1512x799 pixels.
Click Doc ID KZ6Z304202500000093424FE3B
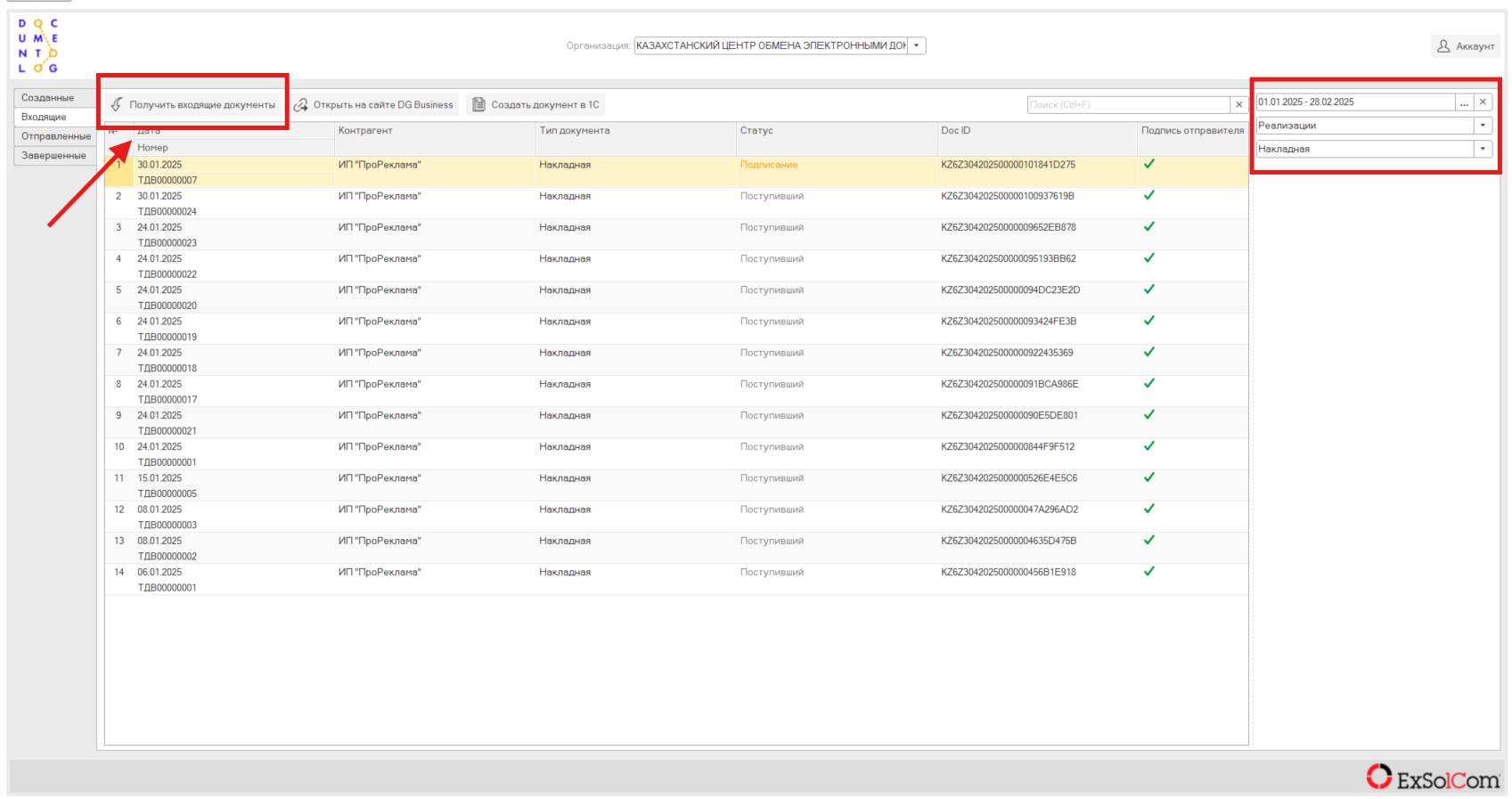point(1009,322)
